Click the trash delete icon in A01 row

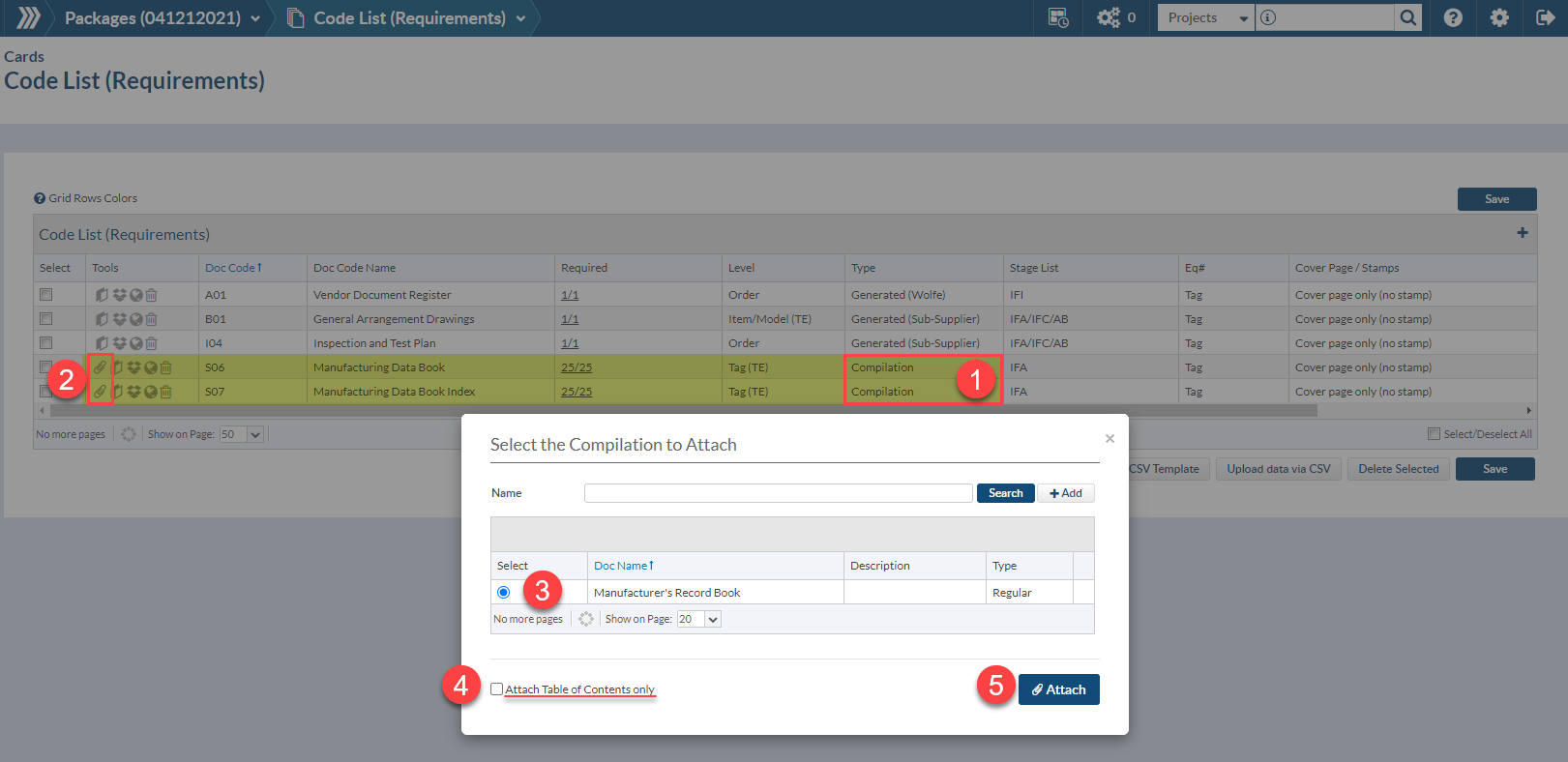click(x=151, y=295)
